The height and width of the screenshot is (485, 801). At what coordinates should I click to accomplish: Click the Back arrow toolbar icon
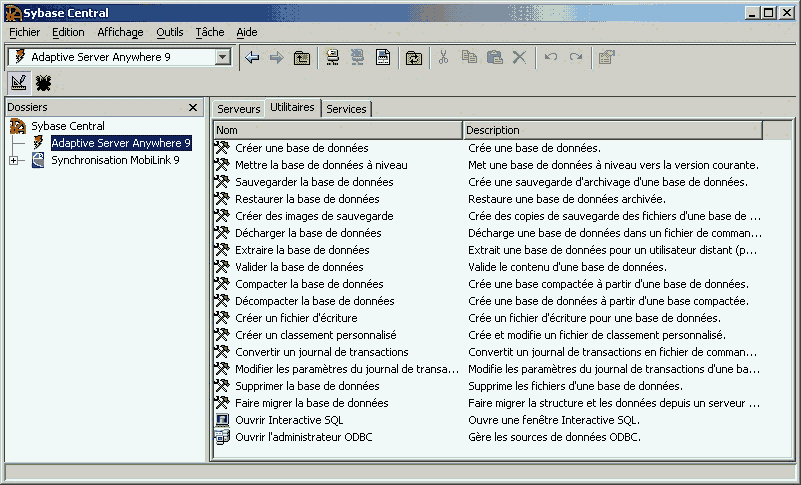pyautogui.click(x=252, y=58)
